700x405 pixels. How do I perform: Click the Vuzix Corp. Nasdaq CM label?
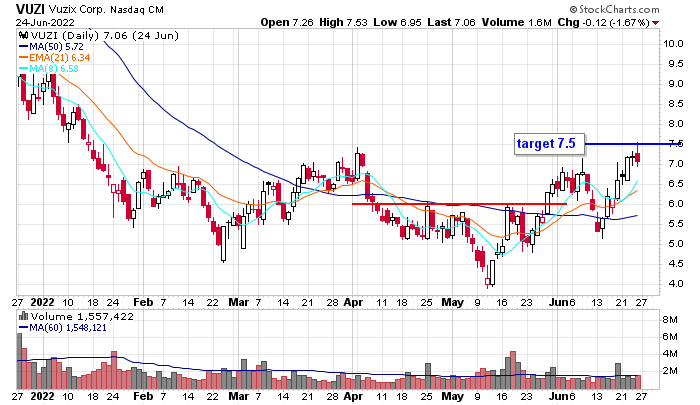pyautogui.click(x=106, y=9)
